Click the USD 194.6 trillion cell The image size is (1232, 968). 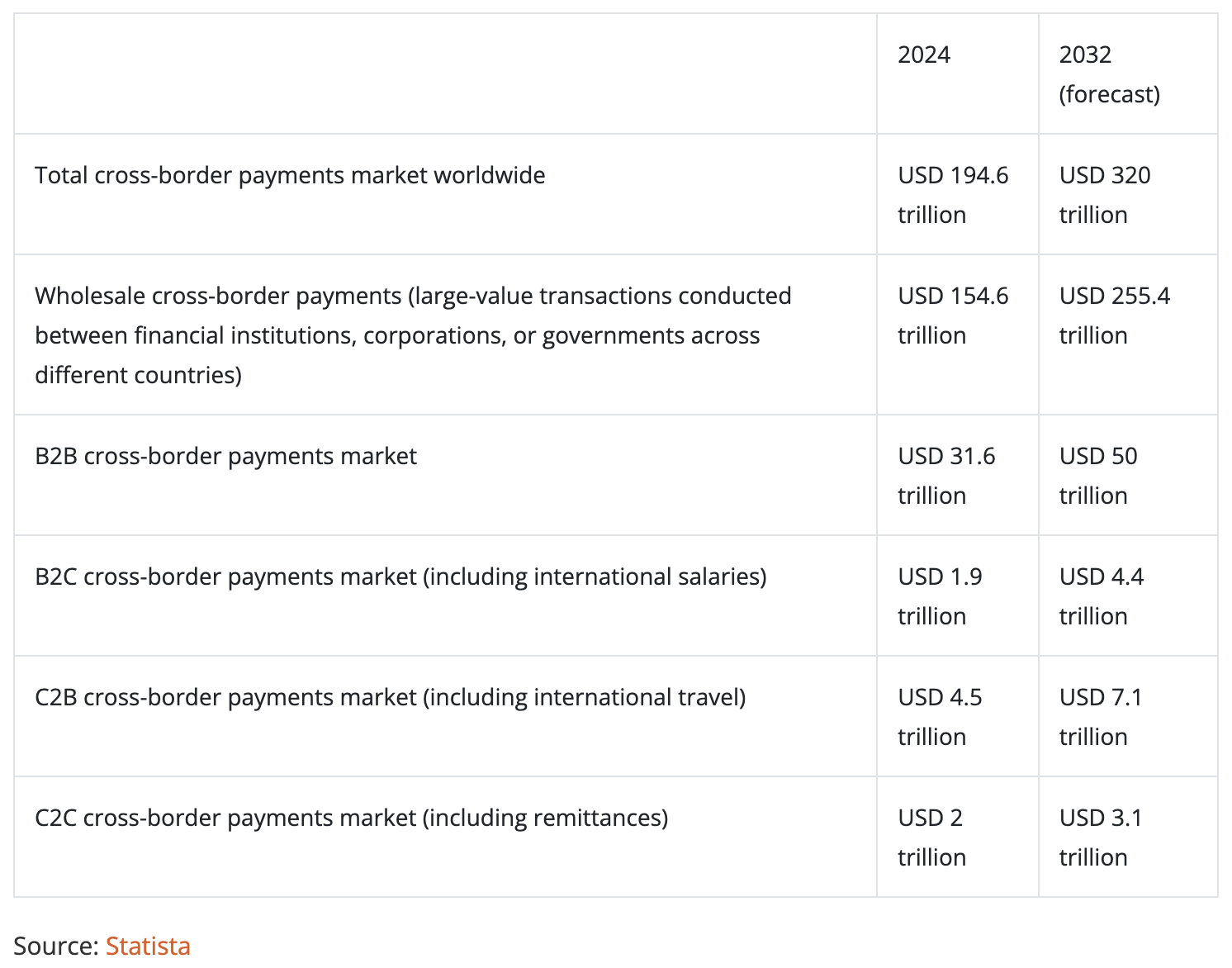(953, 195)
